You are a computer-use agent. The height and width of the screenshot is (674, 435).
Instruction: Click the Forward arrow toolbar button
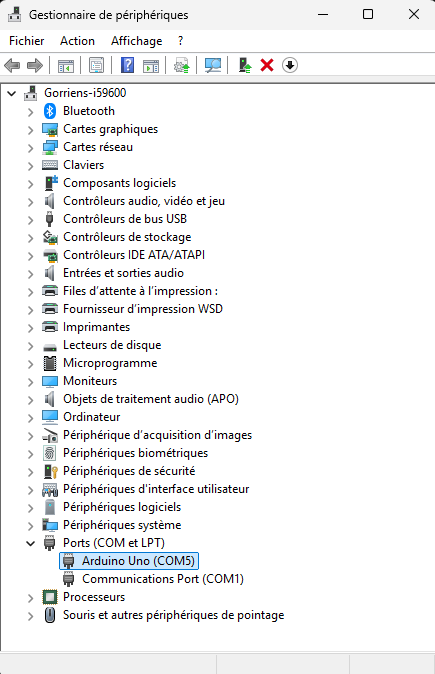pyautogui.click(x=35, y=65)
